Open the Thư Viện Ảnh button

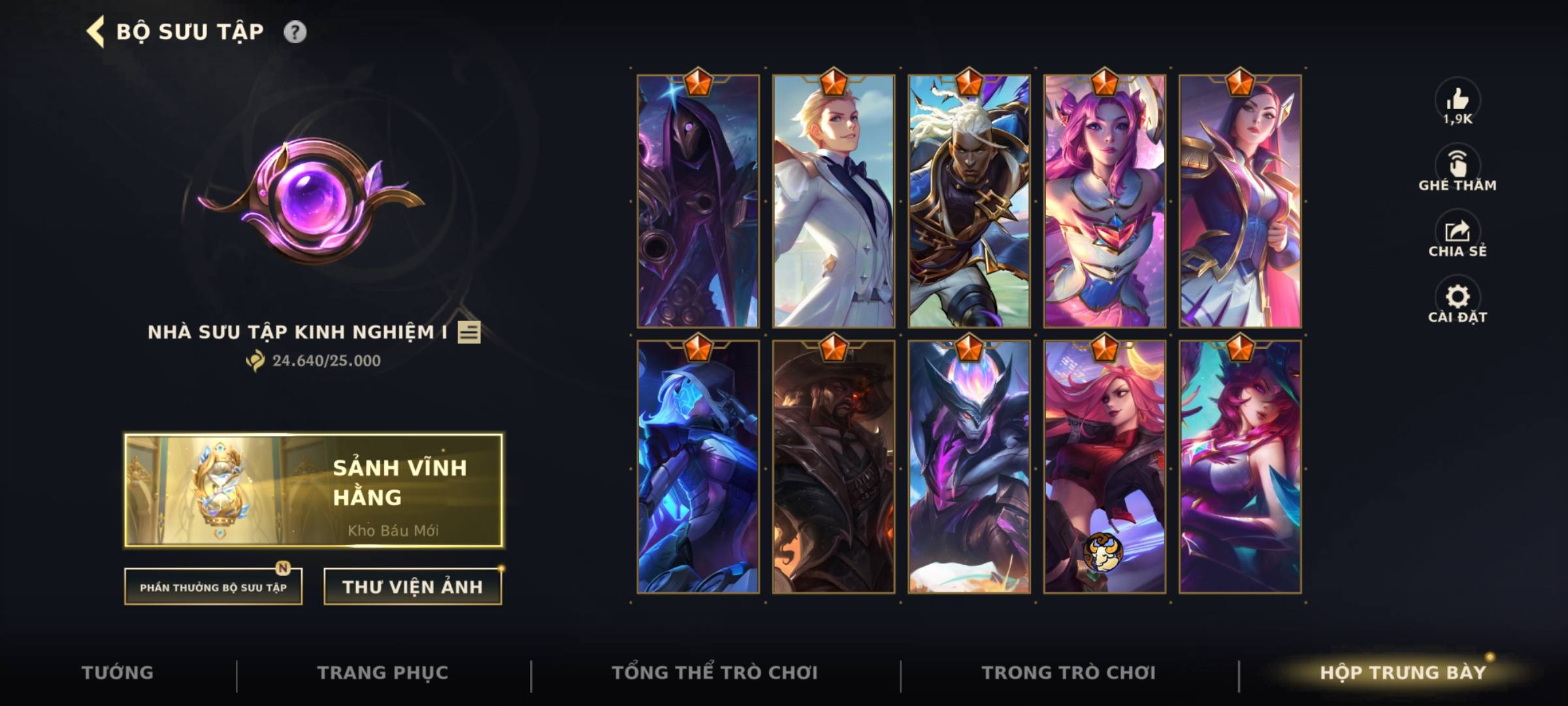pos(413,587)
